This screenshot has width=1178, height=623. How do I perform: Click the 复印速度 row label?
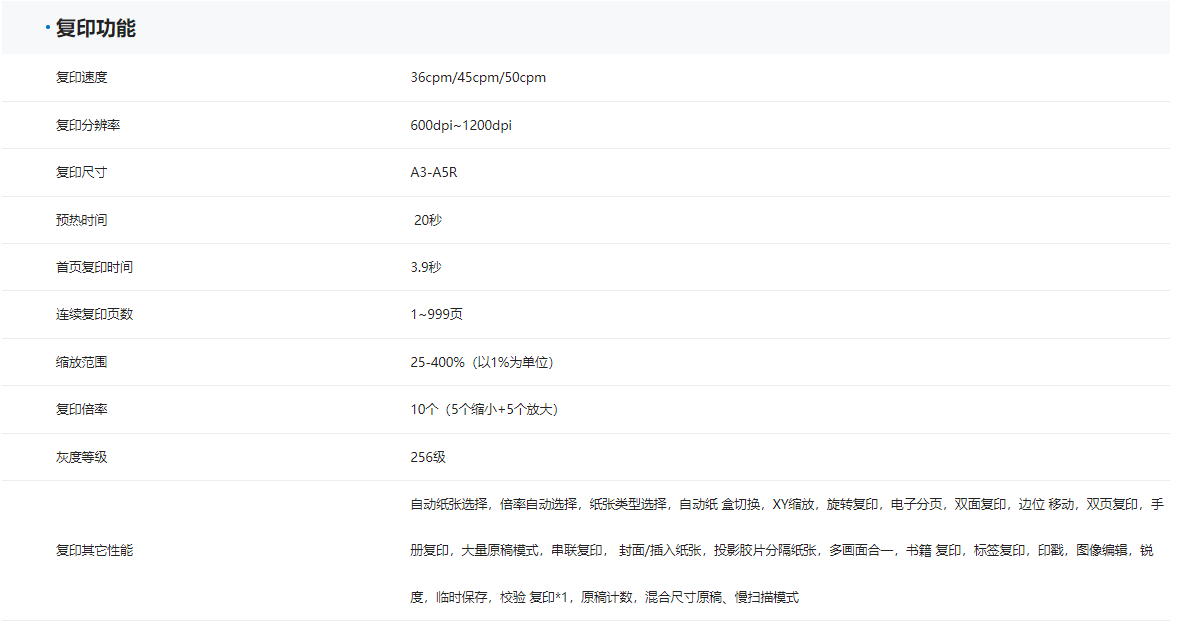[x=81, y=77]
